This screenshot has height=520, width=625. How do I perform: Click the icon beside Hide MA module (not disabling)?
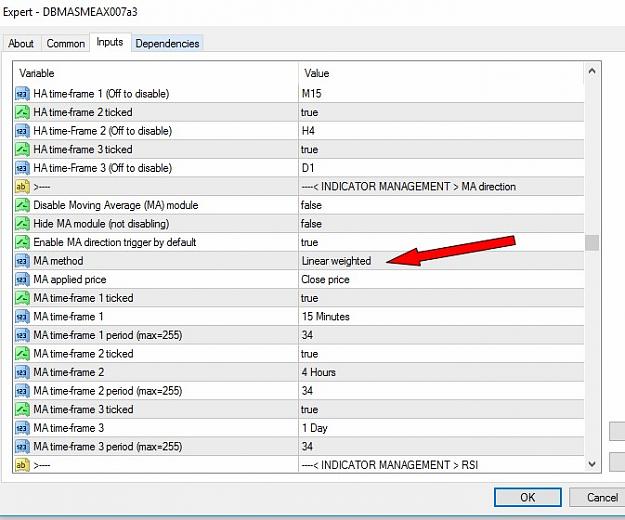click(22, 224)
